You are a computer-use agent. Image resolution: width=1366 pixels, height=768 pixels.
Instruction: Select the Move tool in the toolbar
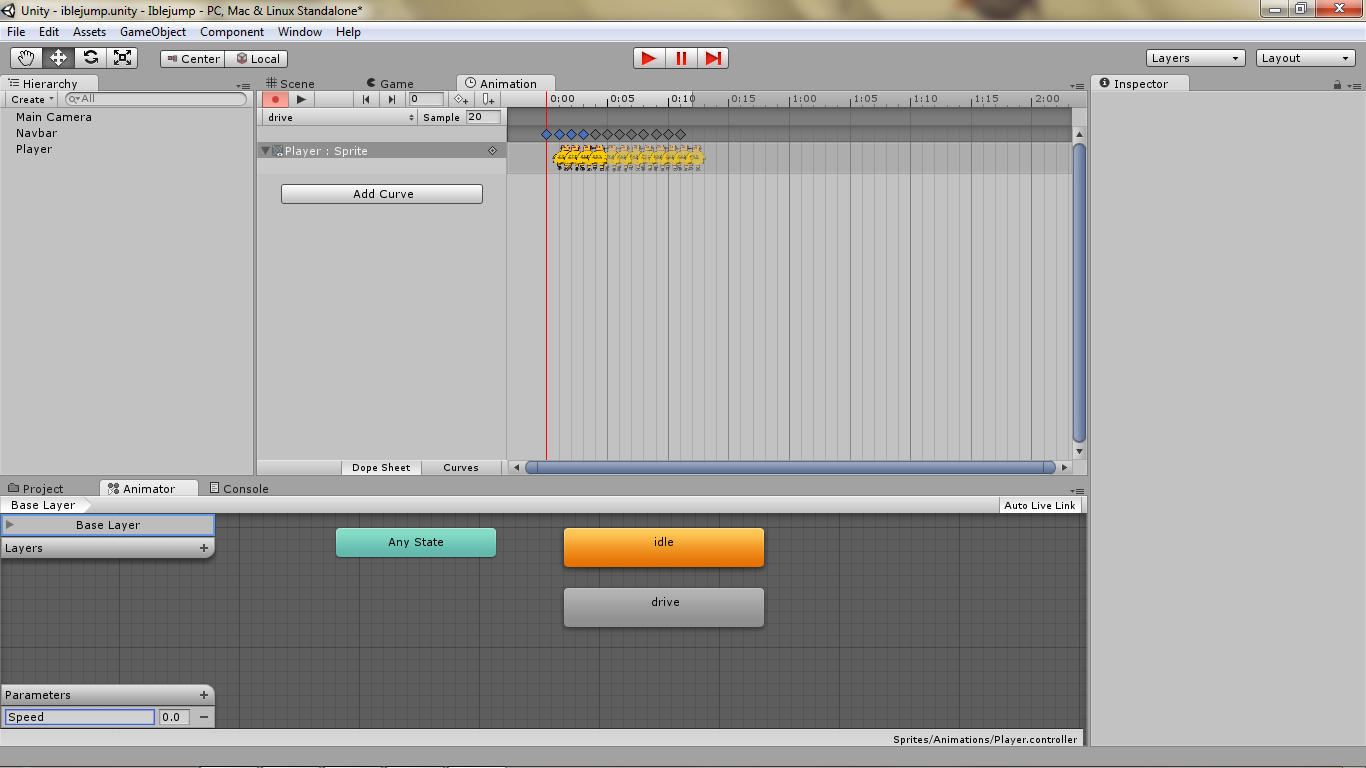58,58
